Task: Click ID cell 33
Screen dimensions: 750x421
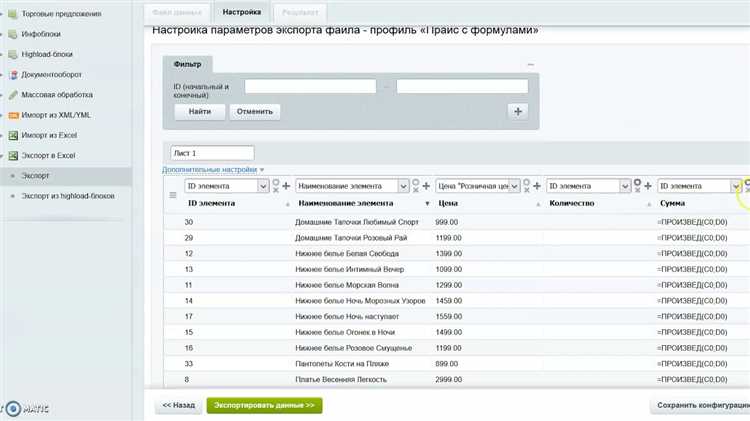Action: tap(188, 364)
